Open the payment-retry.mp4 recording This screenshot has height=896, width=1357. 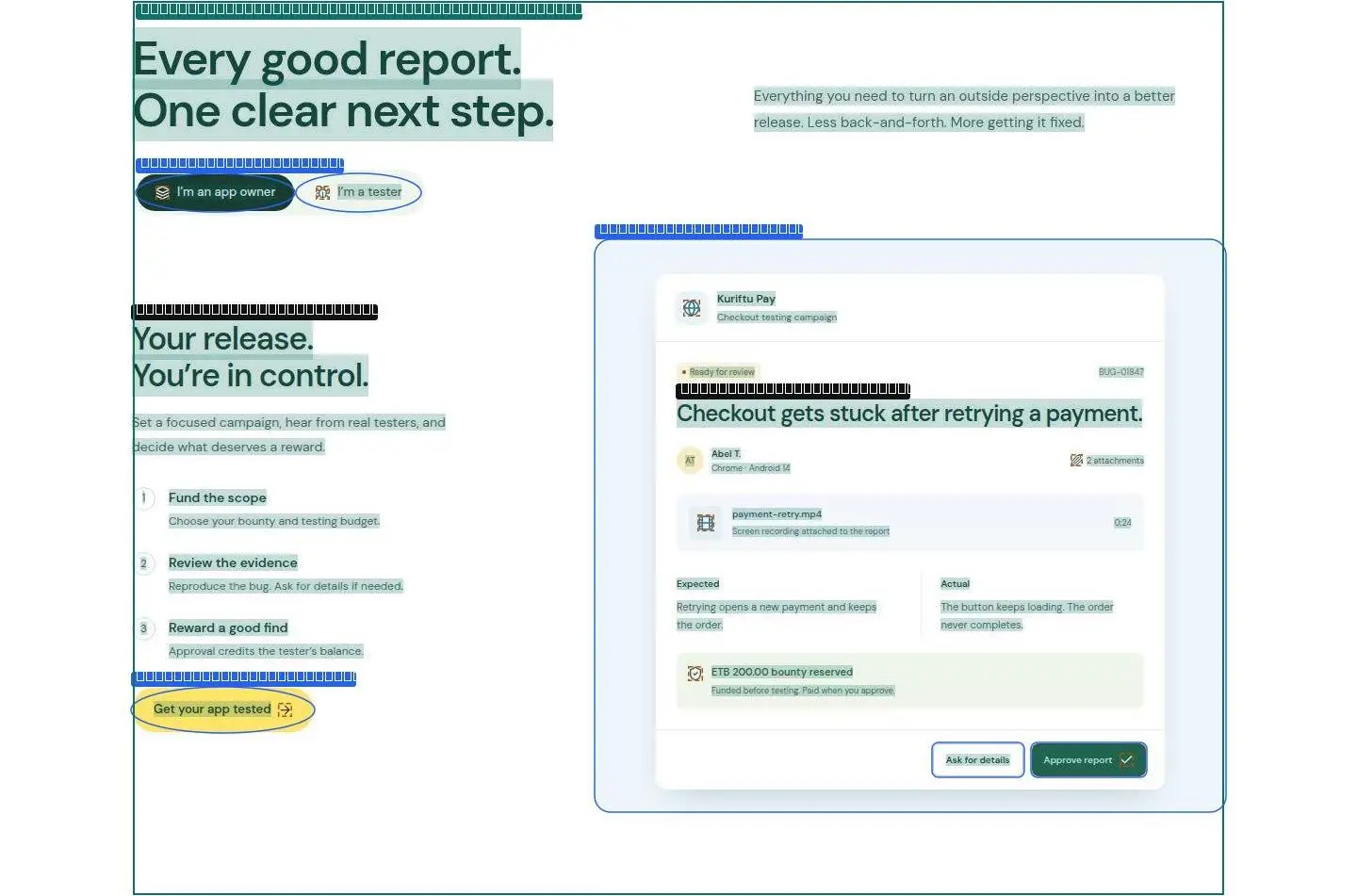909,522
